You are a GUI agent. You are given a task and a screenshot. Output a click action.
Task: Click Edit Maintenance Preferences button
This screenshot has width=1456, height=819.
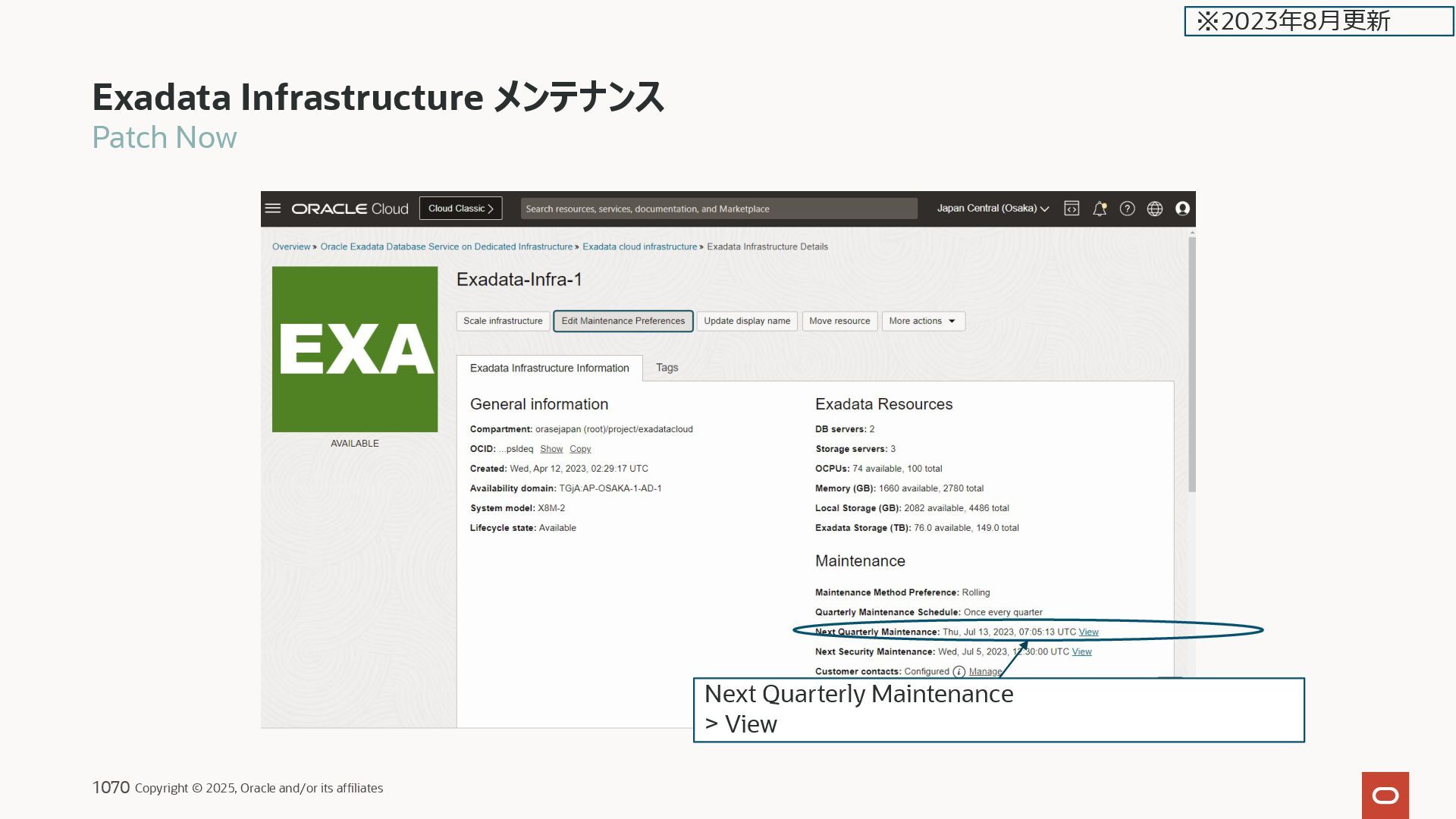tap(623, 322)
